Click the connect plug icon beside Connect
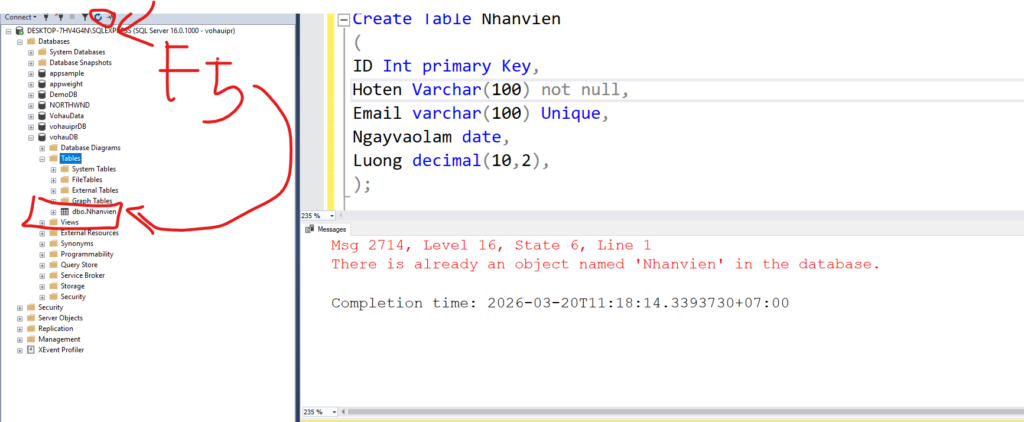1024x422 pixels. pos(47,17)
